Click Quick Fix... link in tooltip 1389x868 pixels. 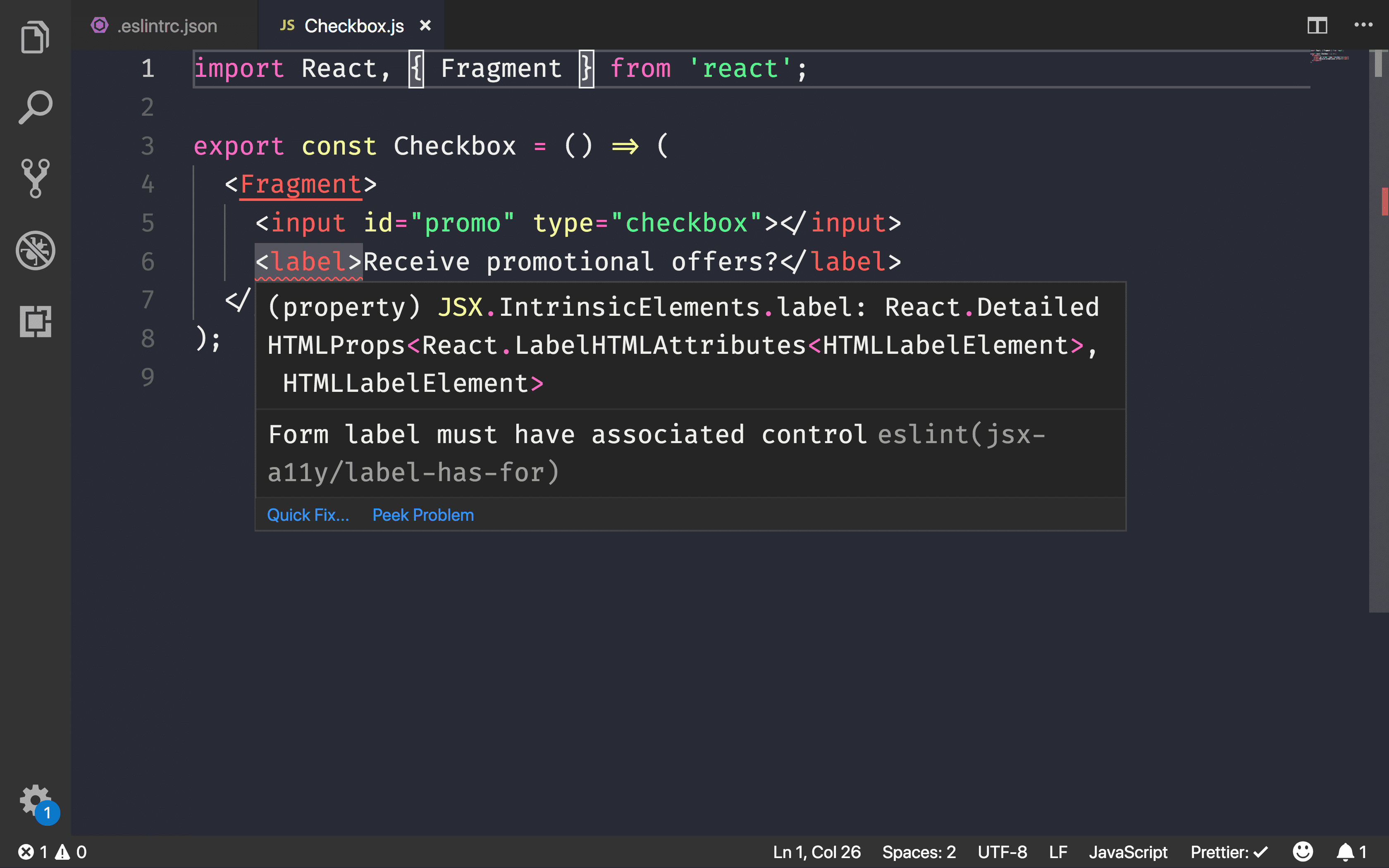pyautogui.click(x=307, y=514)
